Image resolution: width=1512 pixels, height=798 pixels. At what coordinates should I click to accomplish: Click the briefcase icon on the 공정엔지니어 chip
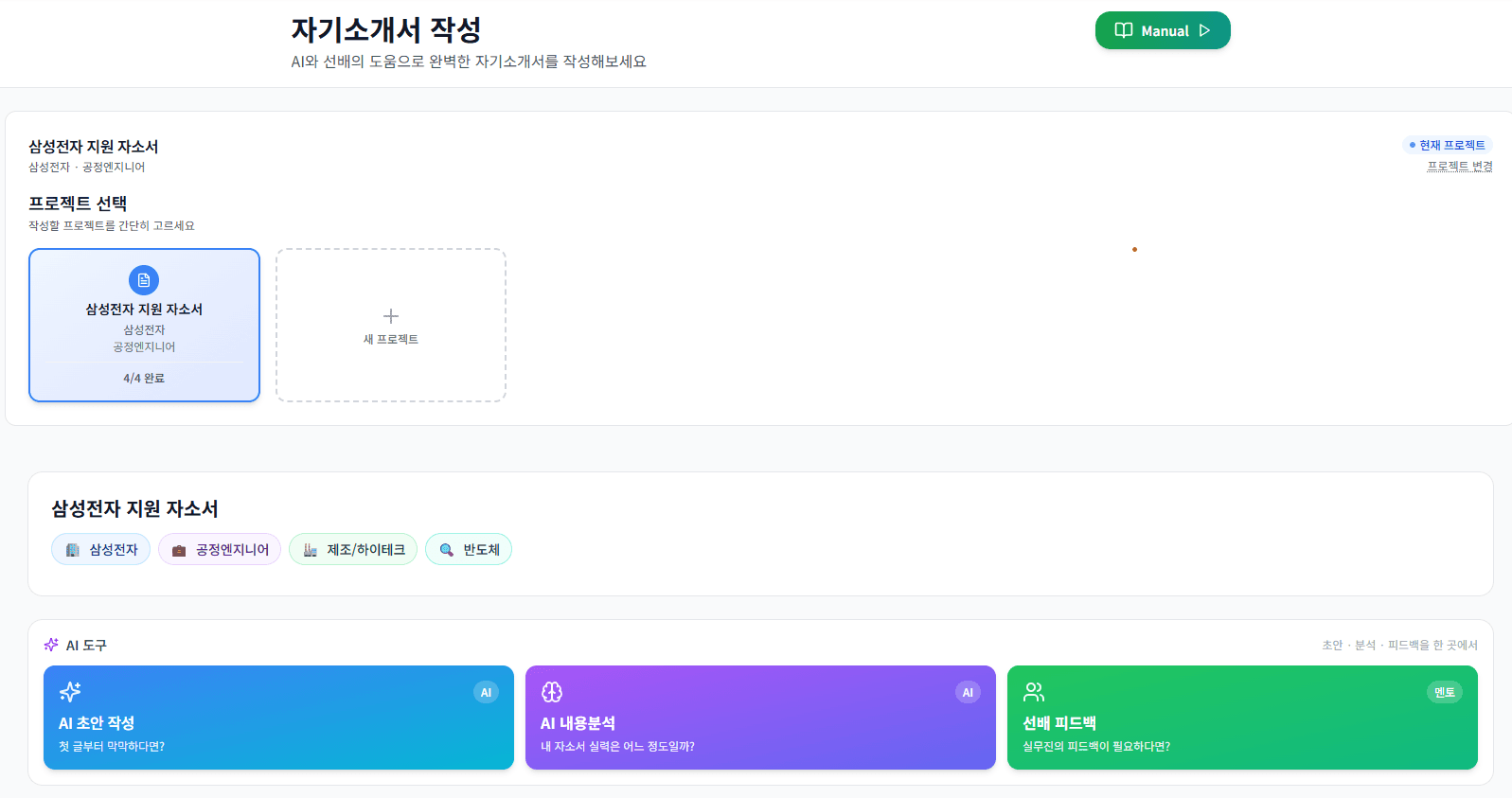[x=177, y=549]
